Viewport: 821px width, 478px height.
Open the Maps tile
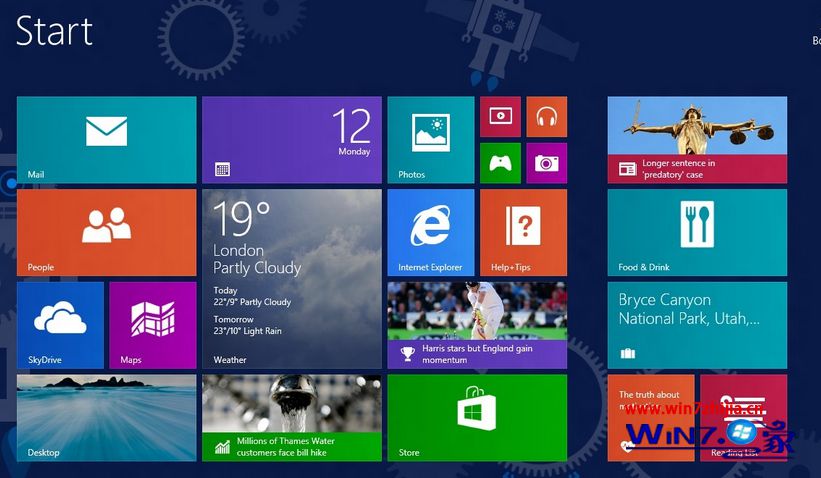coord(153,325)
